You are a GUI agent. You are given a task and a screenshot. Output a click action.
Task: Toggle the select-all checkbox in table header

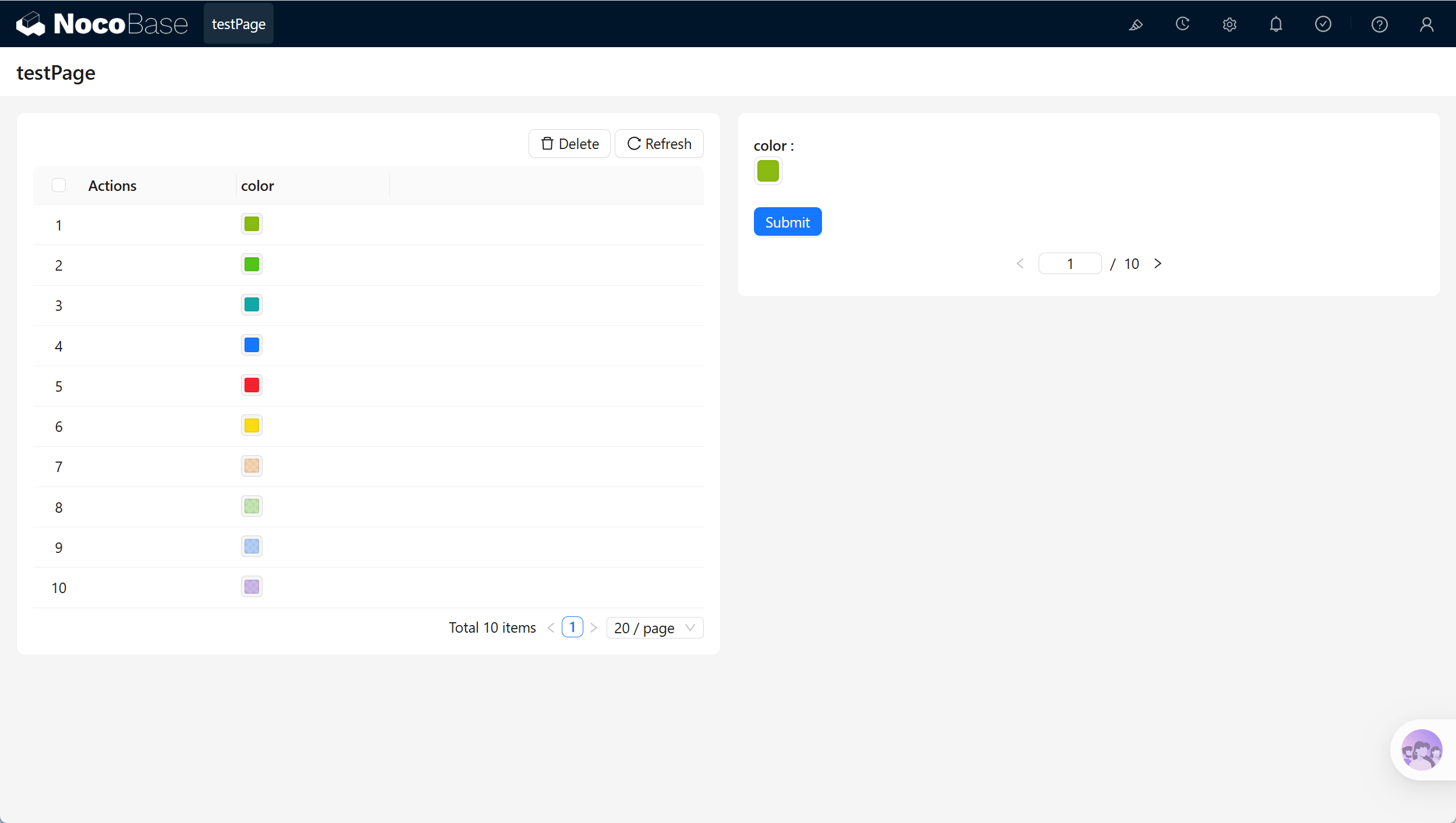tap(59, 185)
